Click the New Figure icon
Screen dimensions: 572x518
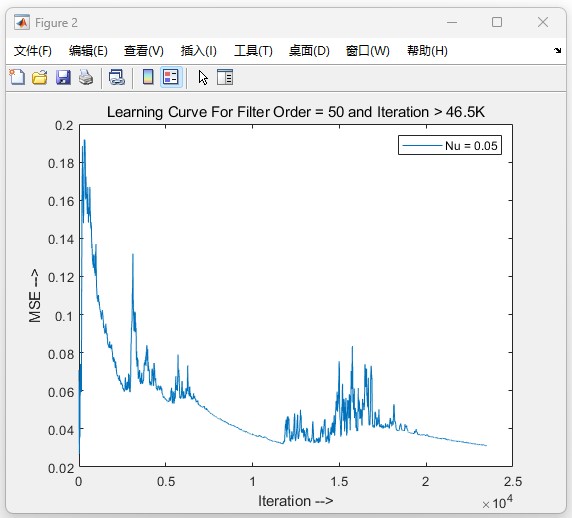[17, 77]
